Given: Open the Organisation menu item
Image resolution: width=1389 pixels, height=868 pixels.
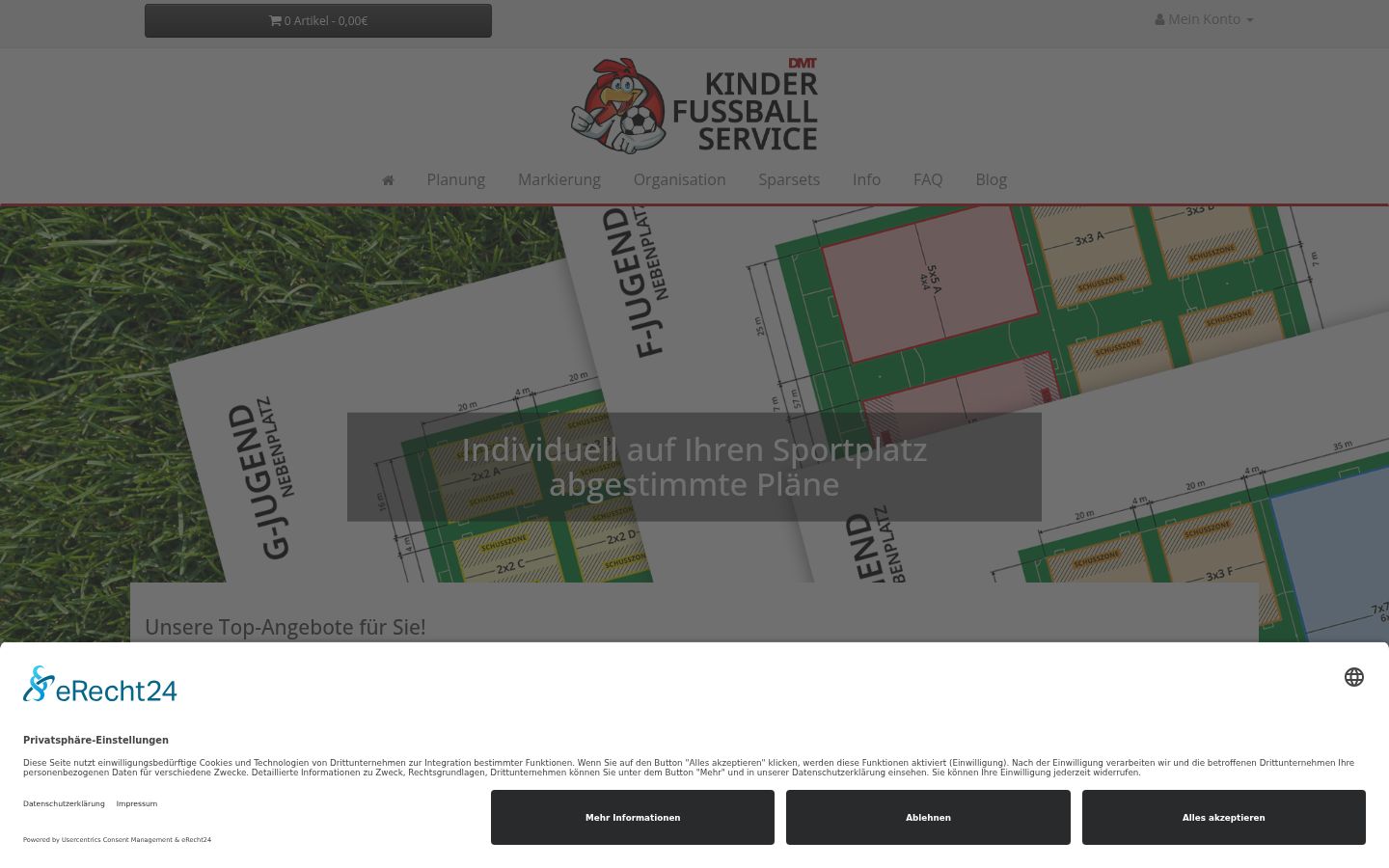Looking at the screenshot, I should coord(679,179).
